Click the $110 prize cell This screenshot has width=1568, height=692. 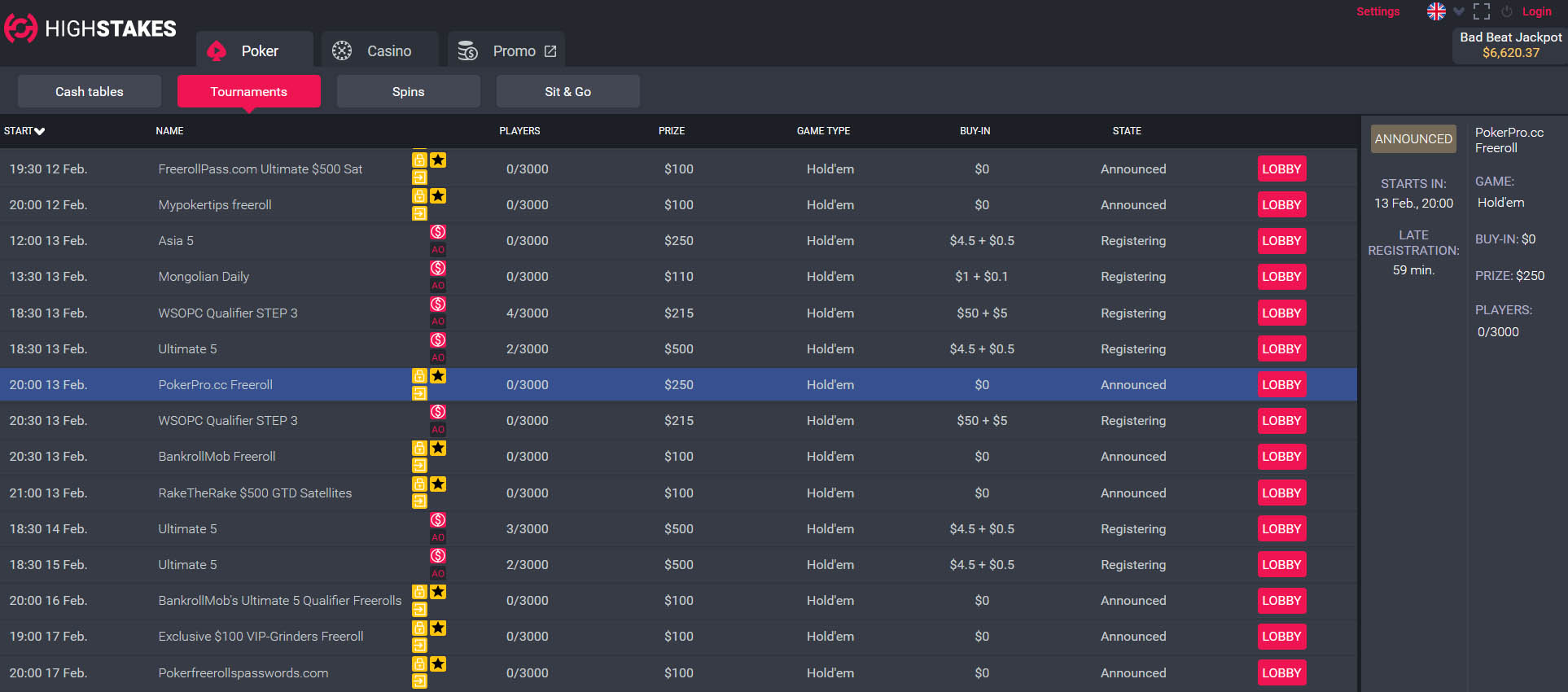click(x=679, y=277)
